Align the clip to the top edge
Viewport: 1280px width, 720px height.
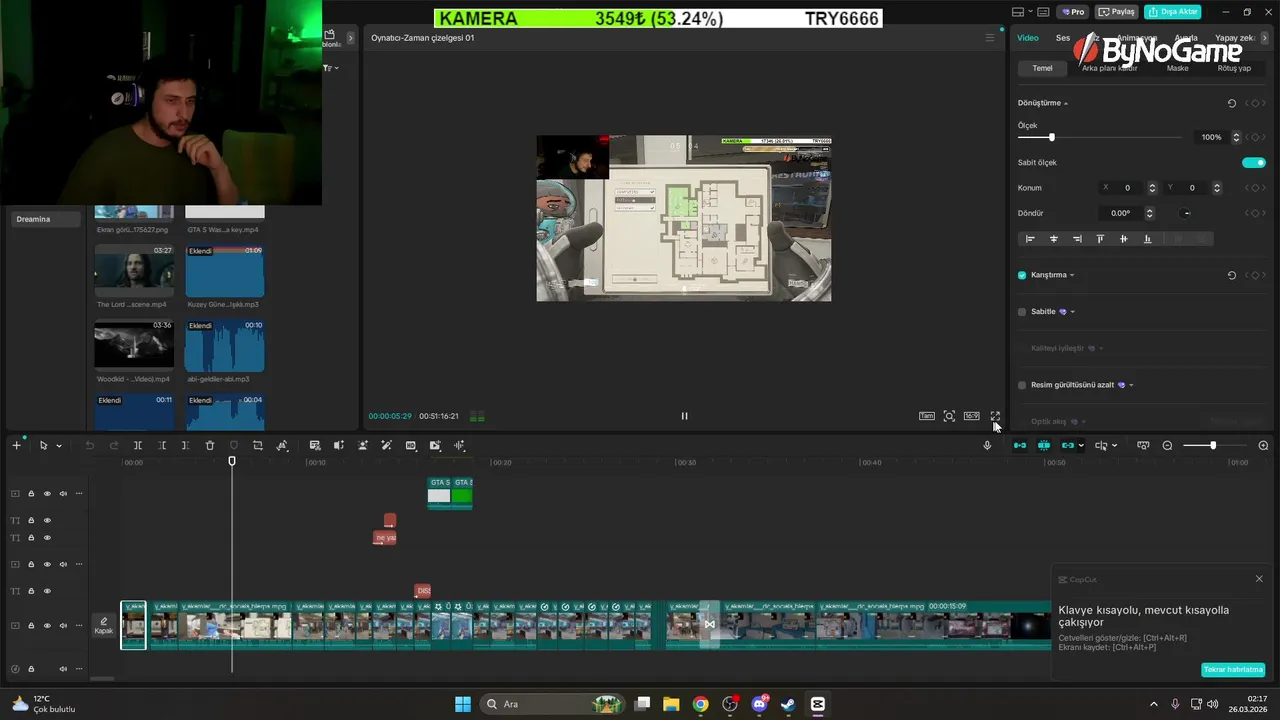(1100, 239)
